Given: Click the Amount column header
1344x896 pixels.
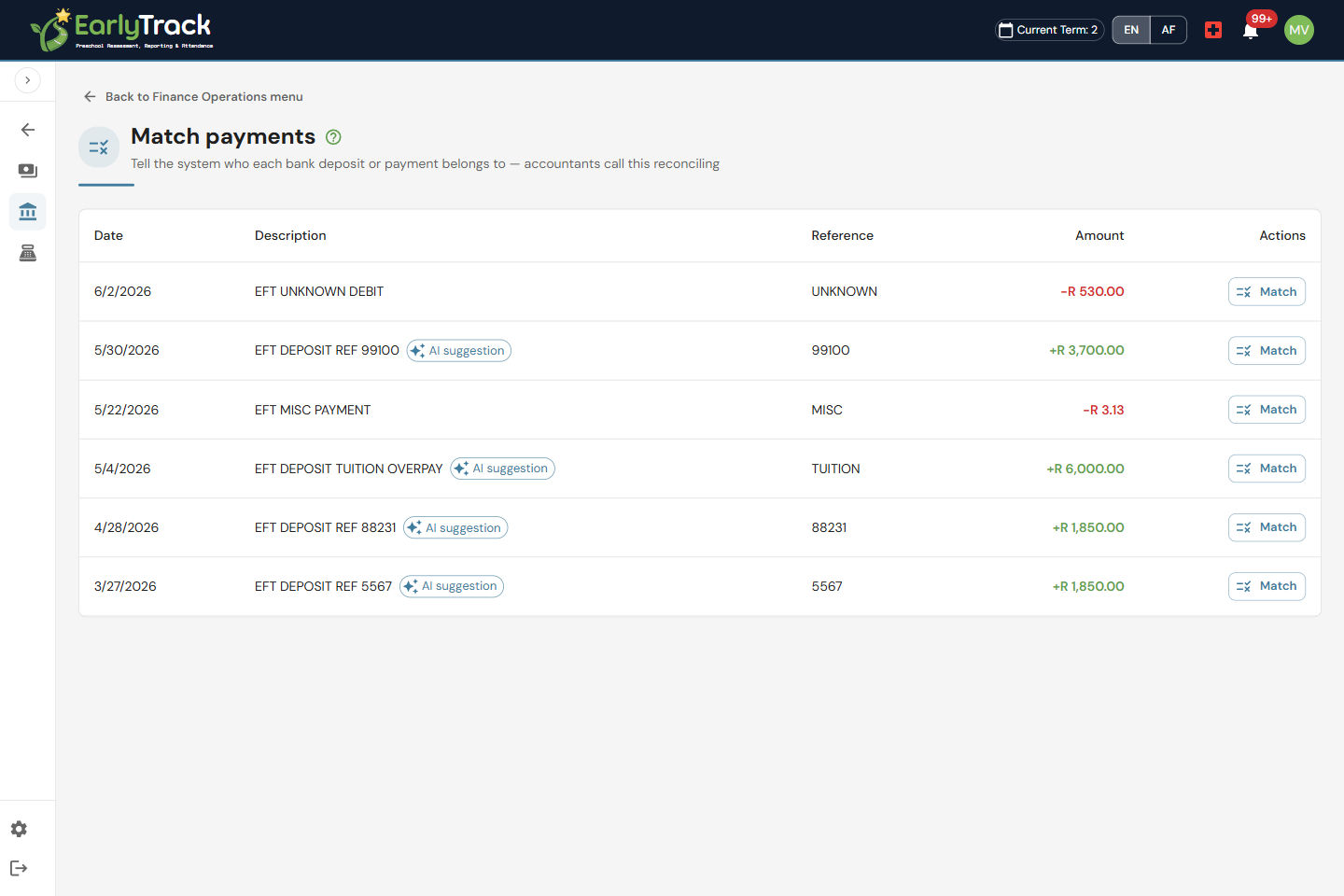Looking at the screenshot, I should tap(1099, 235).
